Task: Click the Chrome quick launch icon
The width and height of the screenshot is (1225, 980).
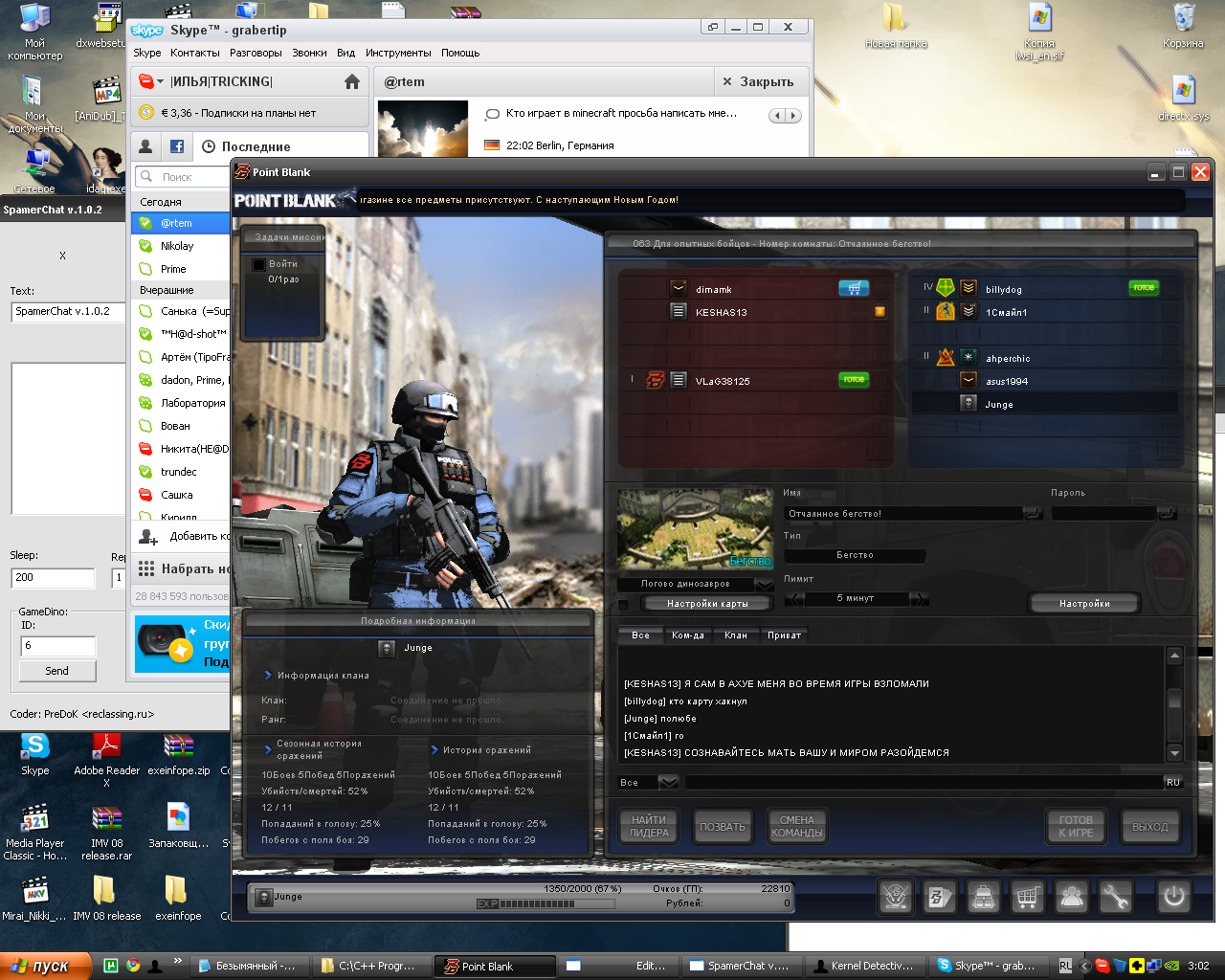Action: tap(133, 966)
